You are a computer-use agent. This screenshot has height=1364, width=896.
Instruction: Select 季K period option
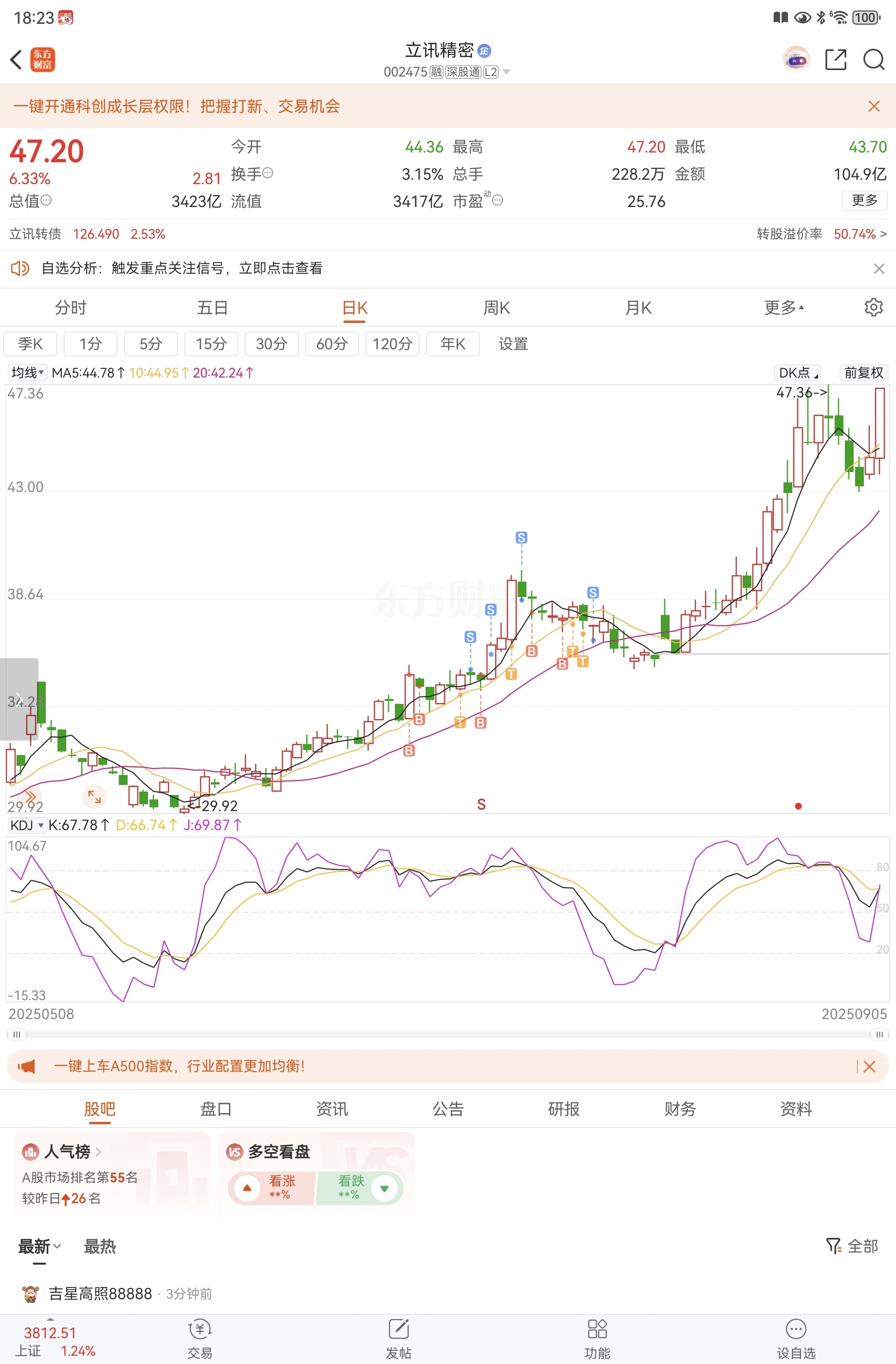click(x=30, y=344)
